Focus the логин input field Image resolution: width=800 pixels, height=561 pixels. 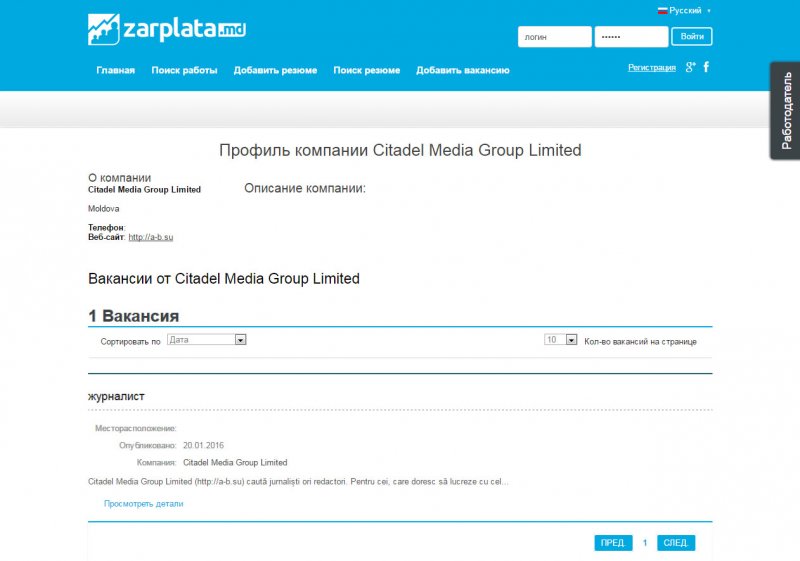point(555,37)
